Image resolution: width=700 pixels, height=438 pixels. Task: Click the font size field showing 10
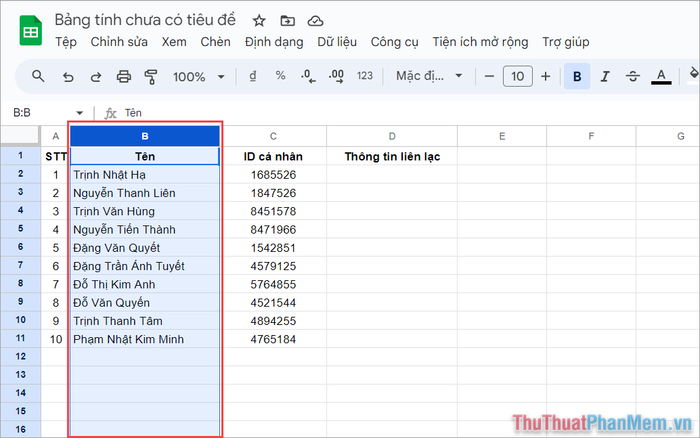click(517, 76)
